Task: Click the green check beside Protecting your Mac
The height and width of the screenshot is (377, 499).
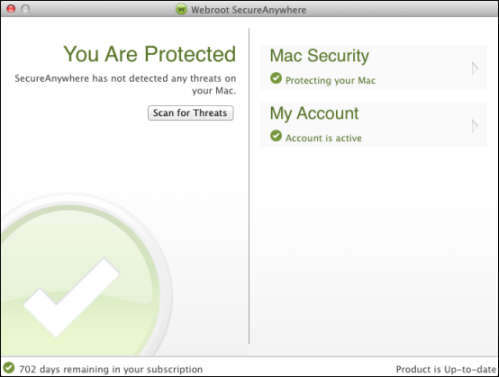Action: (x=276, y=79)
